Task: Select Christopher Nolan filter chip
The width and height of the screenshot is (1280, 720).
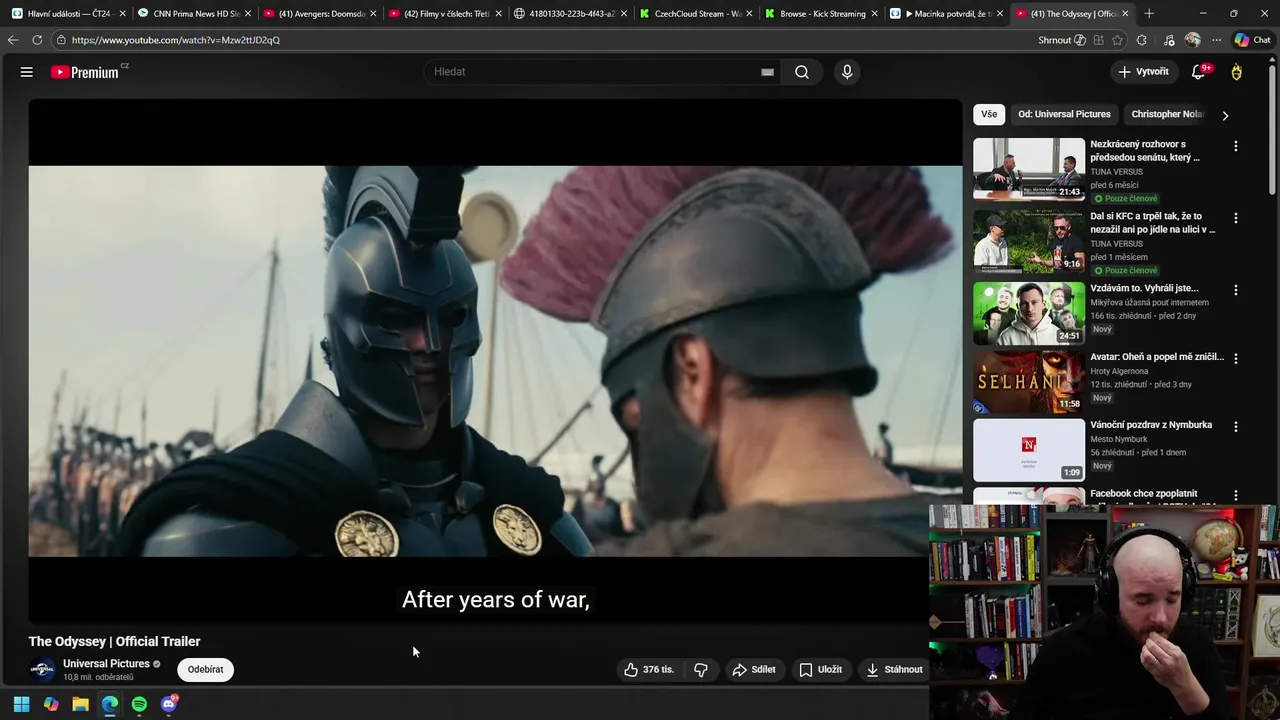Action: [1168, 114]
